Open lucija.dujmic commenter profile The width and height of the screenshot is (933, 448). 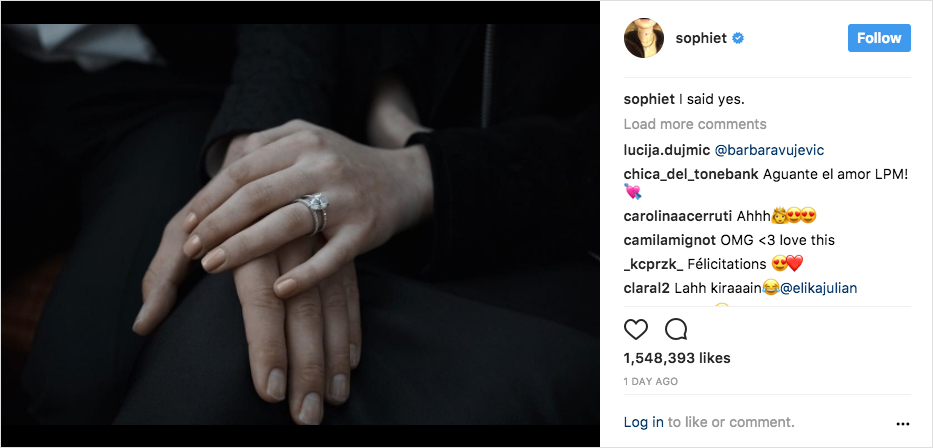click(x=666, y=150)
